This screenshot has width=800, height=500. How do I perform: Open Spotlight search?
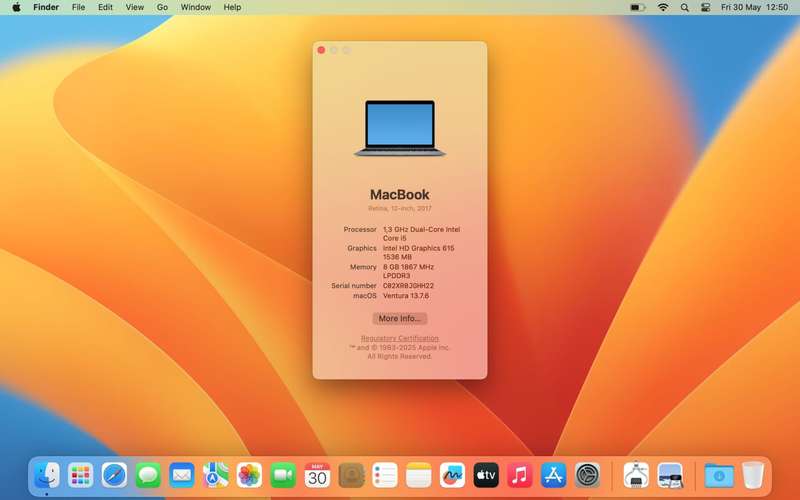coord(685,7)
